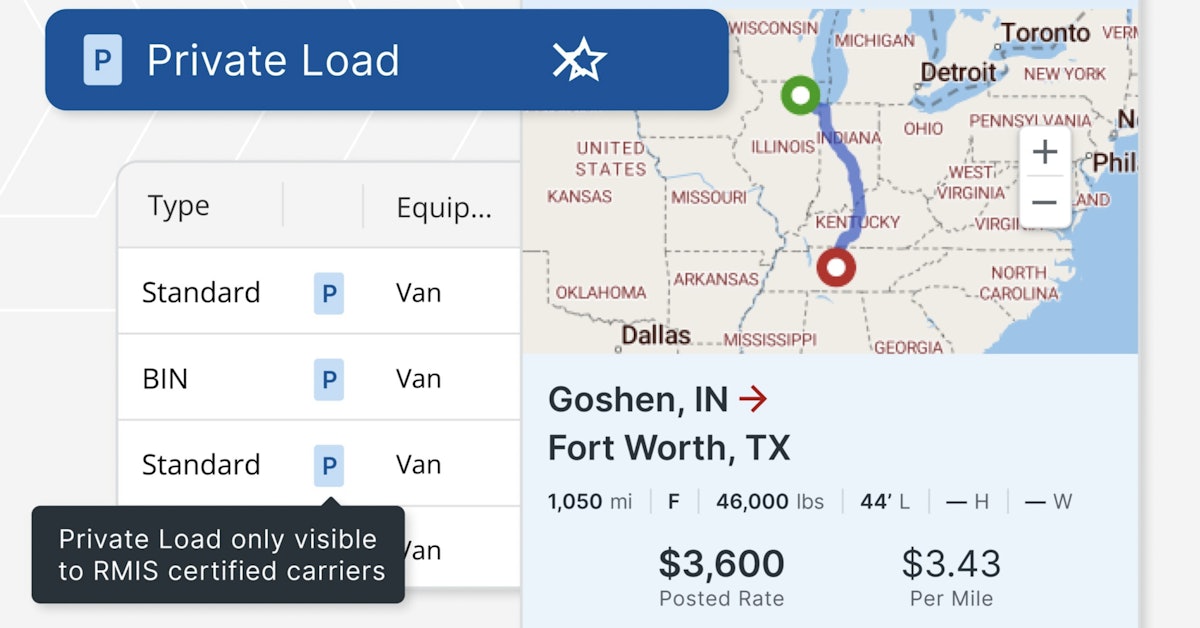
Task: Select the red destination marker on the map
Action: pos(834,267)
